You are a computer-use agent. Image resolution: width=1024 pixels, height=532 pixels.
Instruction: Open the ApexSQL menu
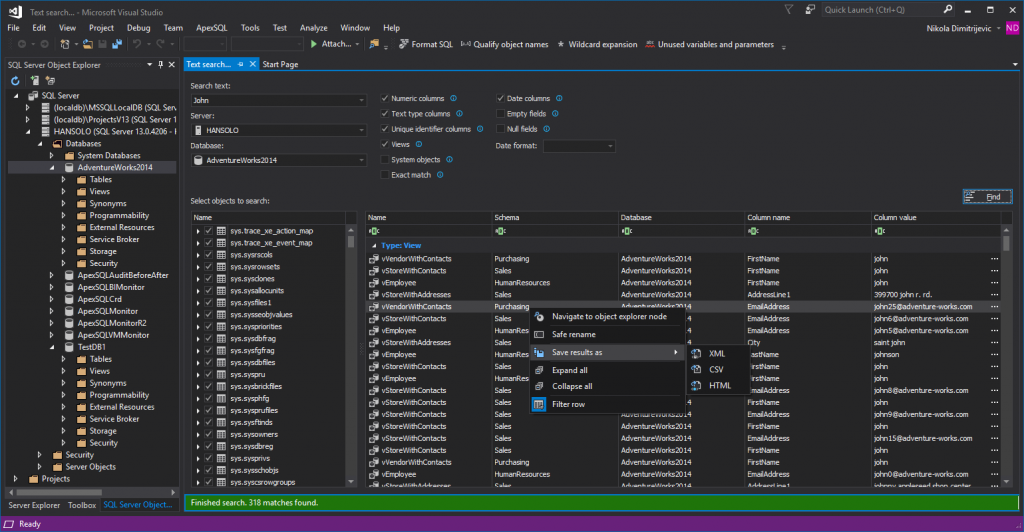click(211, 28)
